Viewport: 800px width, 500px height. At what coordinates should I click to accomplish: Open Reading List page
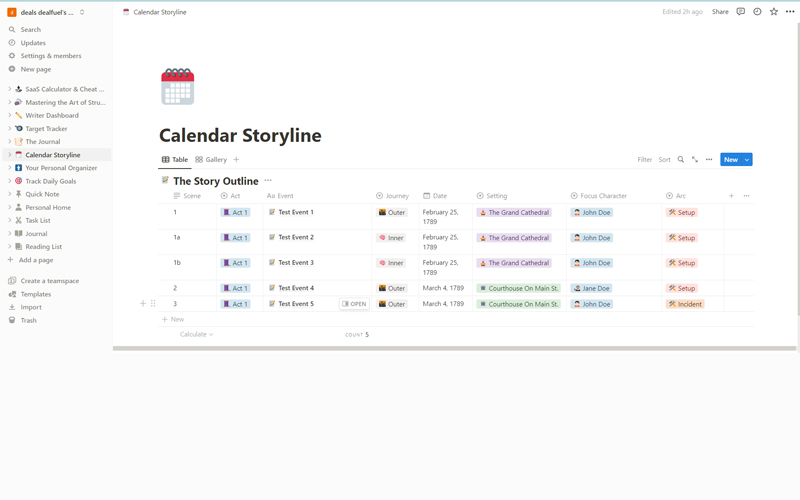coord(43,247)
